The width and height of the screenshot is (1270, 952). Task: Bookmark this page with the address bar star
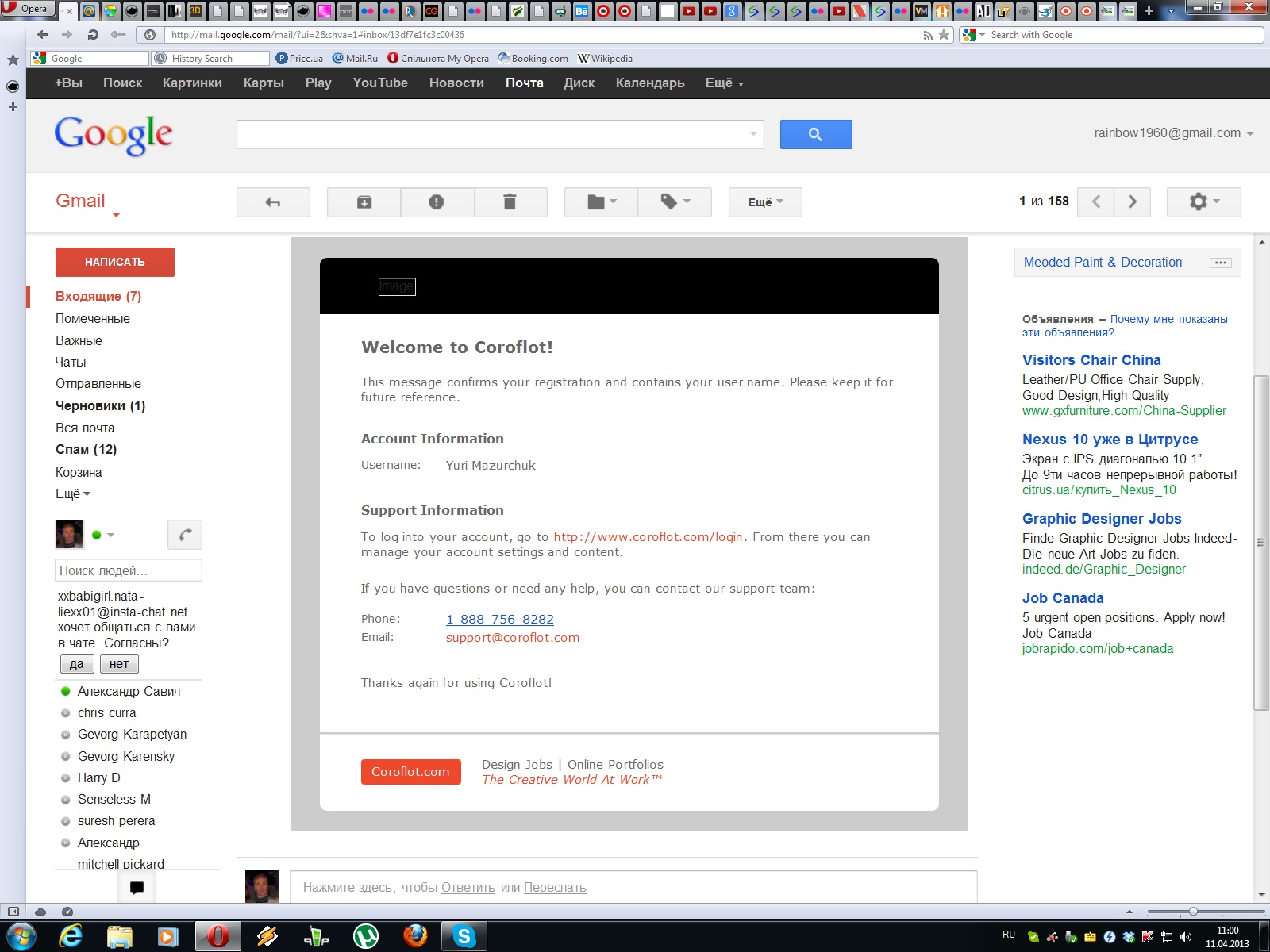(944, 35)
